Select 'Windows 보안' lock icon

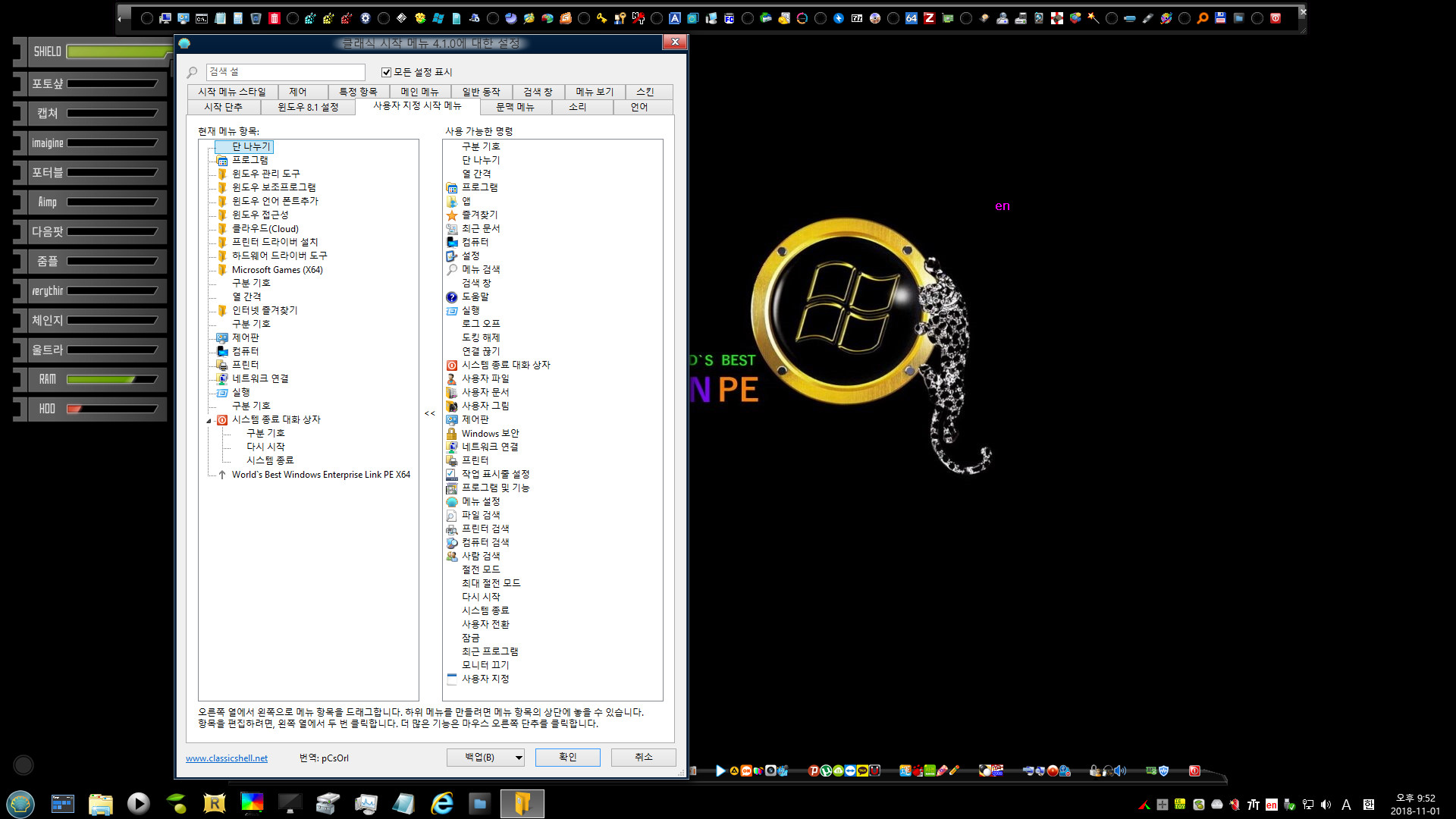[452, 434]
